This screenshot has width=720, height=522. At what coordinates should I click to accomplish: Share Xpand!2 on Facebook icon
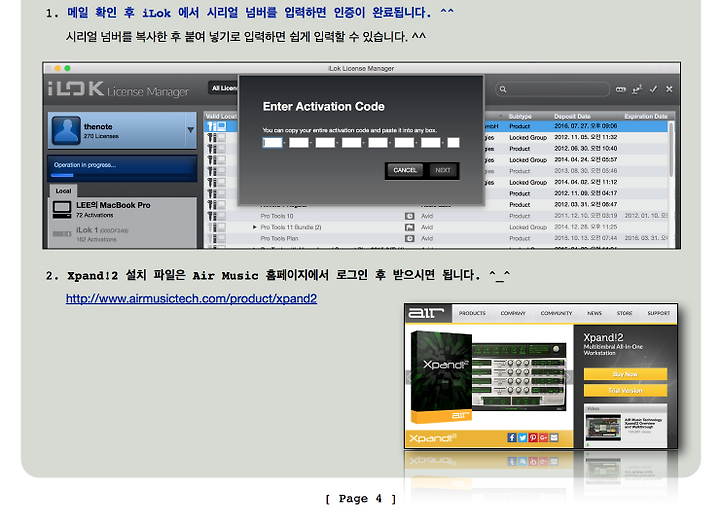(x=512, y=438)
